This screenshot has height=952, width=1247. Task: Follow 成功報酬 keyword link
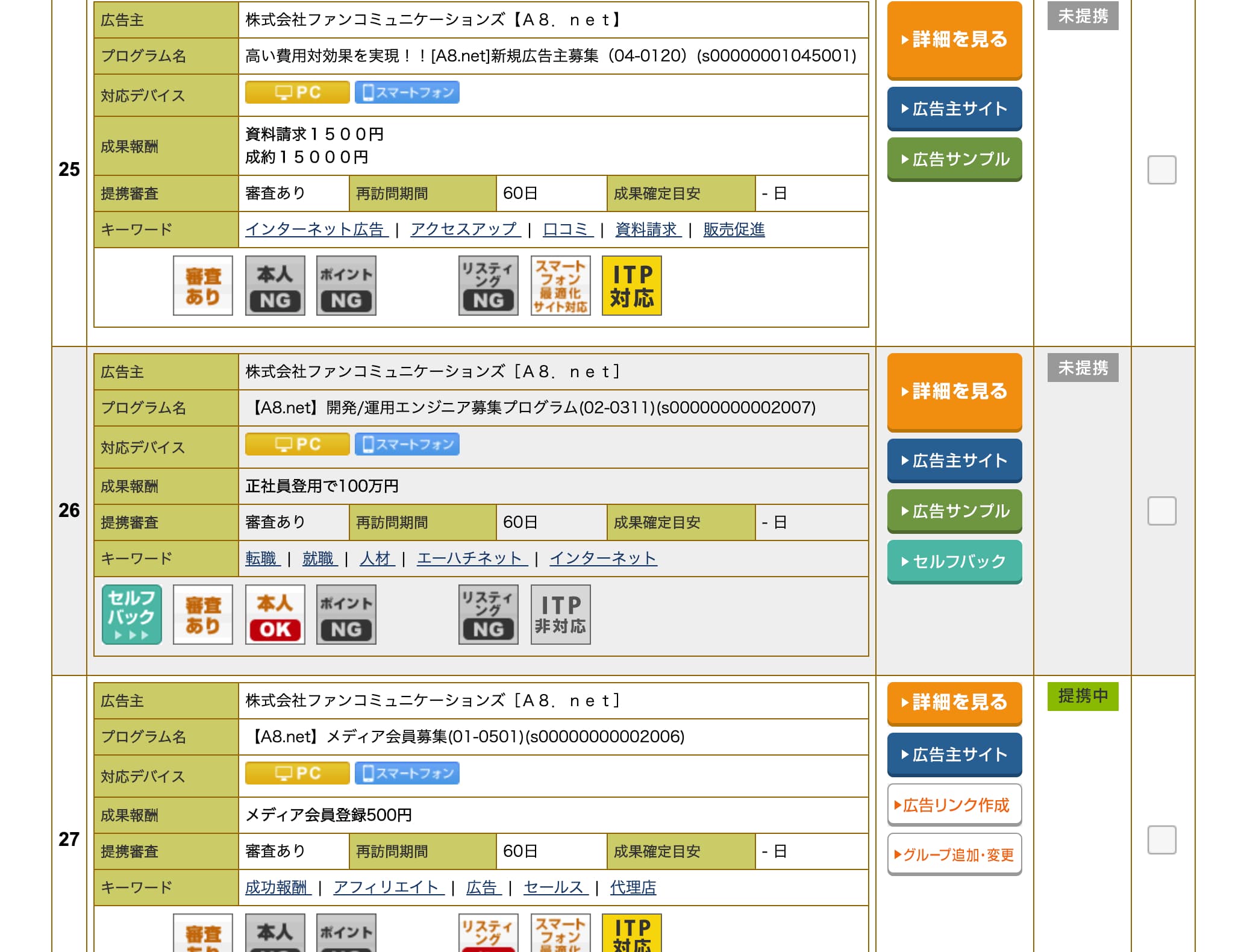[x=278, y=888]
